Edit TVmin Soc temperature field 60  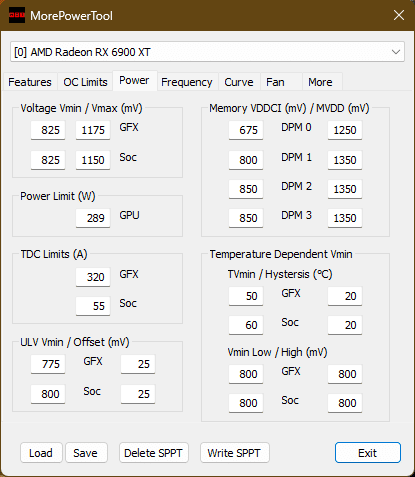pyautogui.click(x=246, y=325)
